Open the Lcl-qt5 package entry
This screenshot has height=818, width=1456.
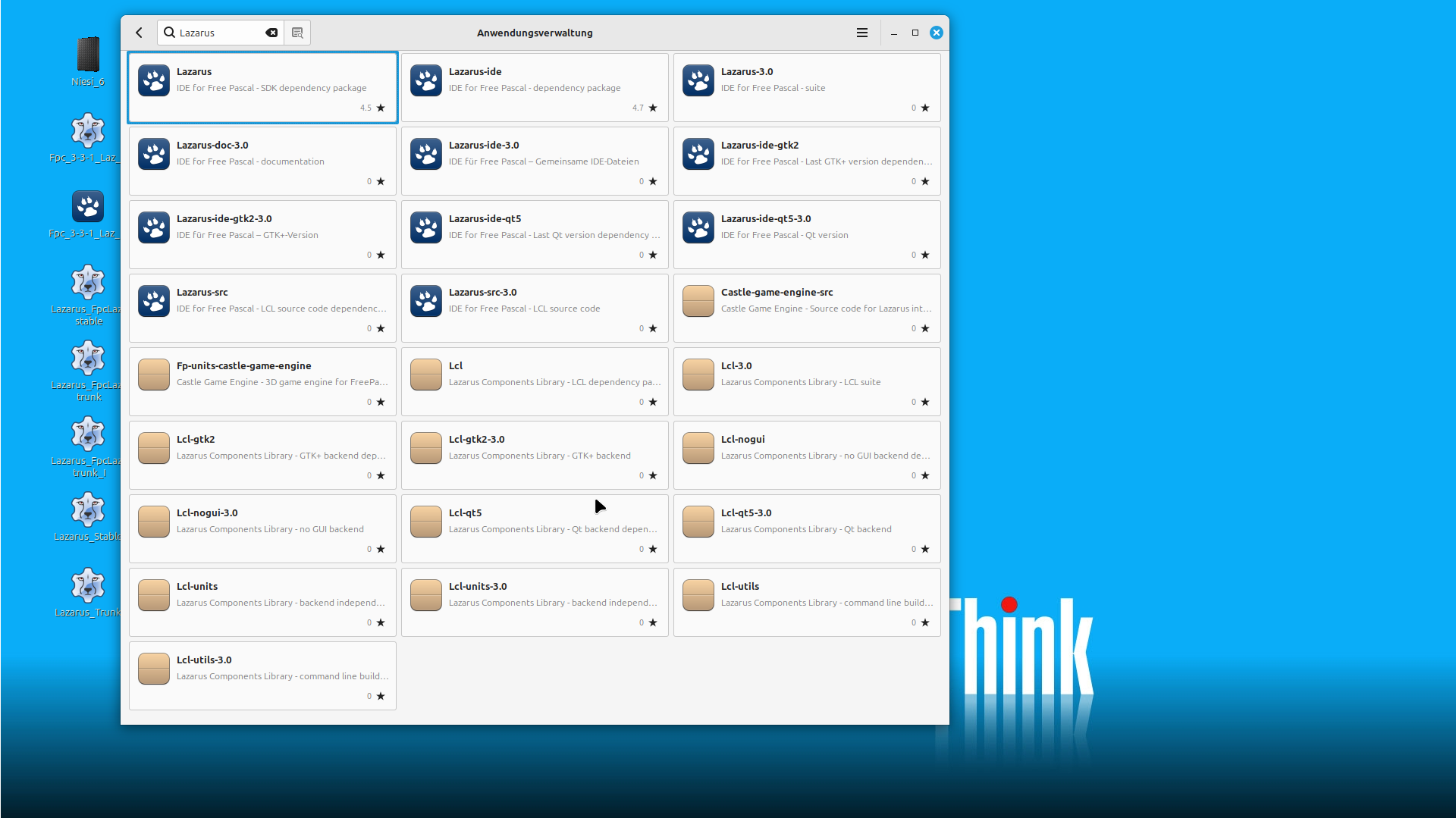[x=534, y=528]
